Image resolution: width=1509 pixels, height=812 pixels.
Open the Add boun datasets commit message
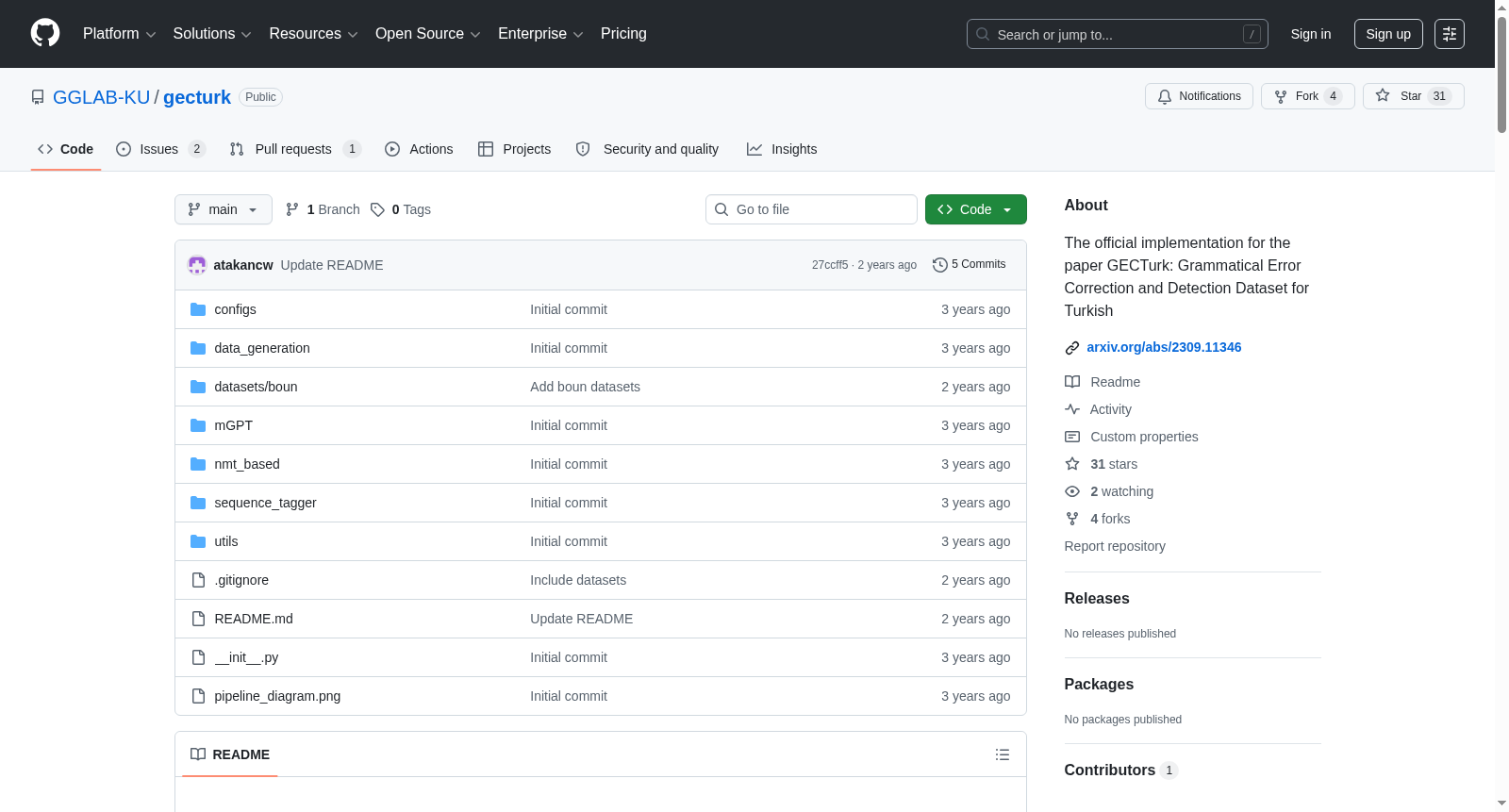[585, 387]
